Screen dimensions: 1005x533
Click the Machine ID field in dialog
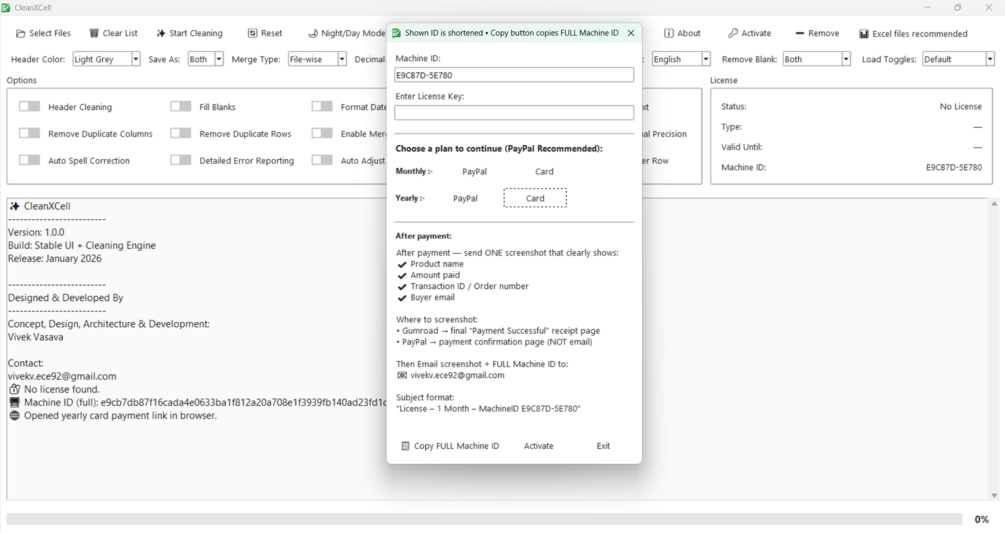click(514, 75)
